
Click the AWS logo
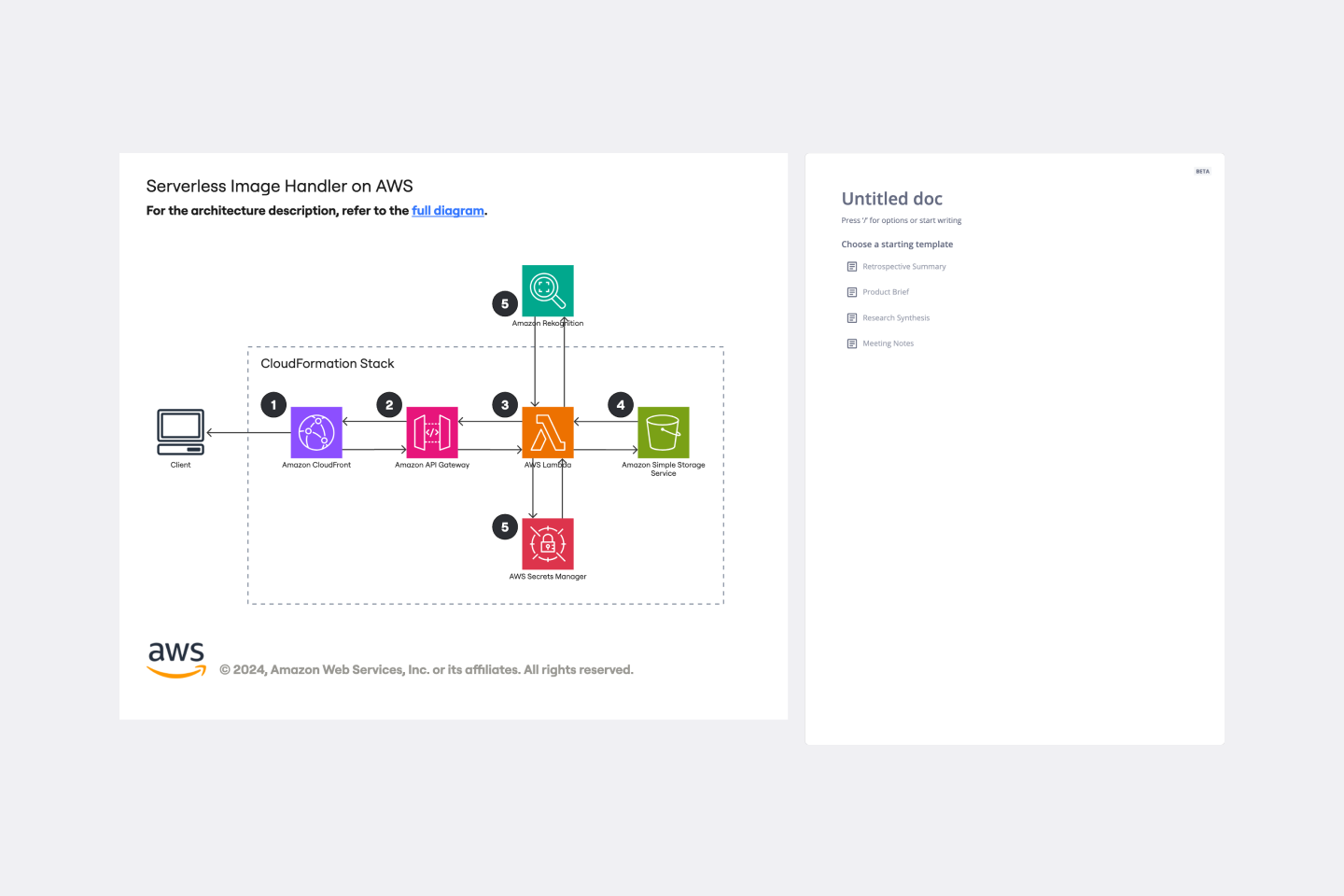coord(176,659)
